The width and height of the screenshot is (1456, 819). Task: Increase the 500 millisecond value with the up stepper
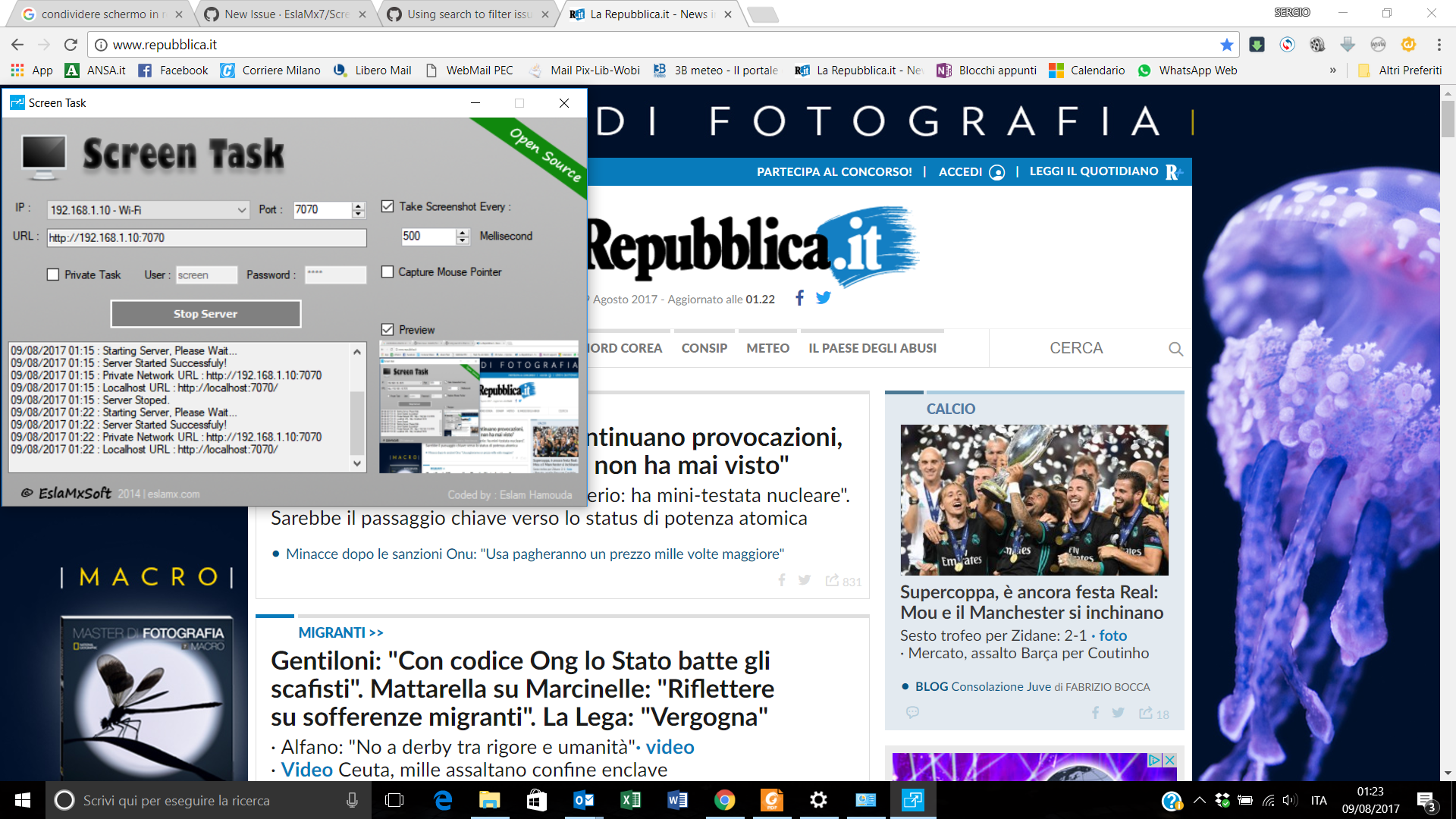(x=461, y=232)
